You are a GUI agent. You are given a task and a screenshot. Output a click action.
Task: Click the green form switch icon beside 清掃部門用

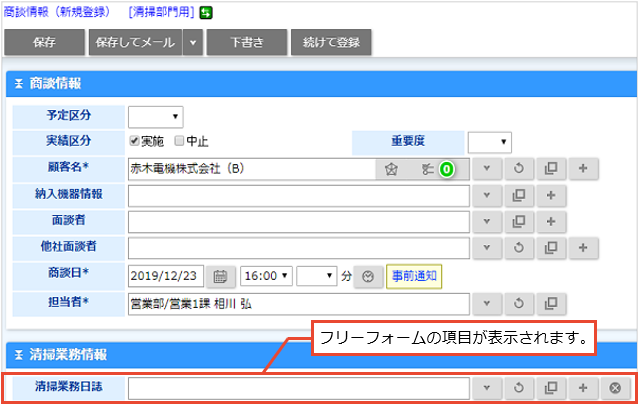(206, 13)
